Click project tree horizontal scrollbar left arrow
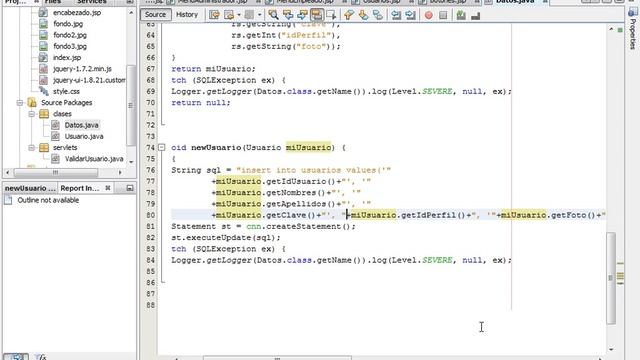Viewport: 640px width, 360px height. click(x=7, y=172)
